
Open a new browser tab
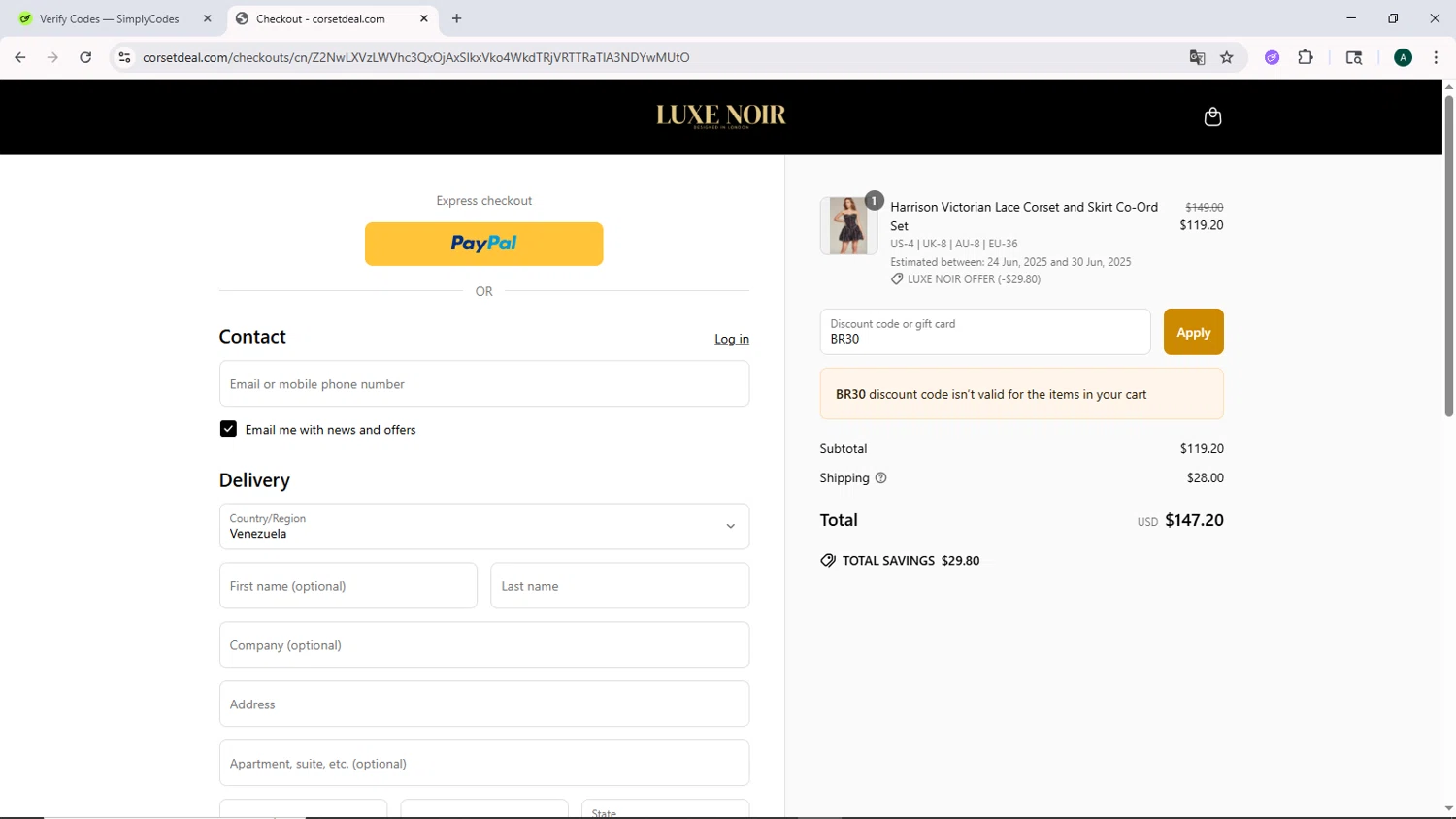456,18
